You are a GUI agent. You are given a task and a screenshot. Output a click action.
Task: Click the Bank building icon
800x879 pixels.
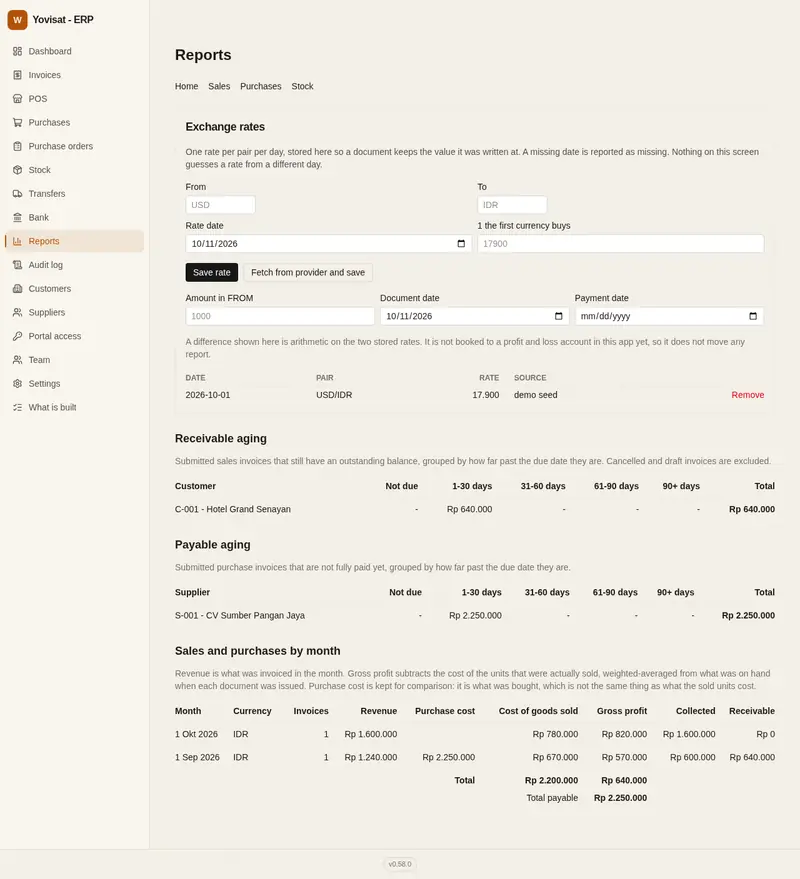click(17, 218)
